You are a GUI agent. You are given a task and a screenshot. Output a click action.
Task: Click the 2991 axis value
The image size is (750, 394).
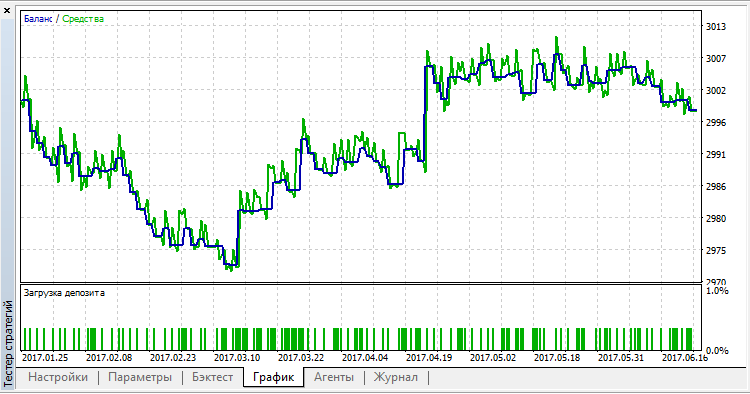tap(716, 155)
